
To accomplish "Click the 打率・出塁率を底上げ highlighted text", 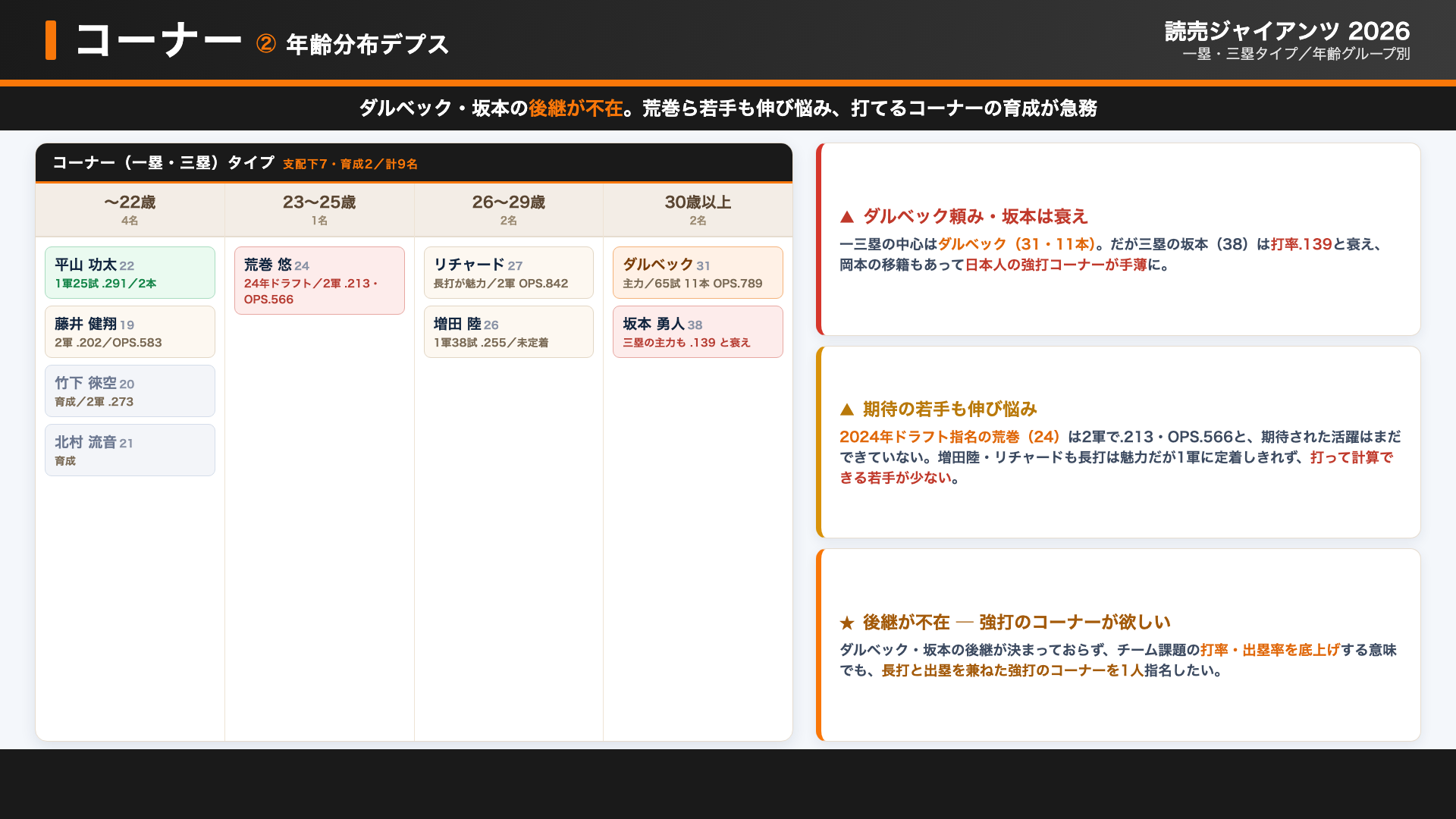I will tap(1270, 650).
